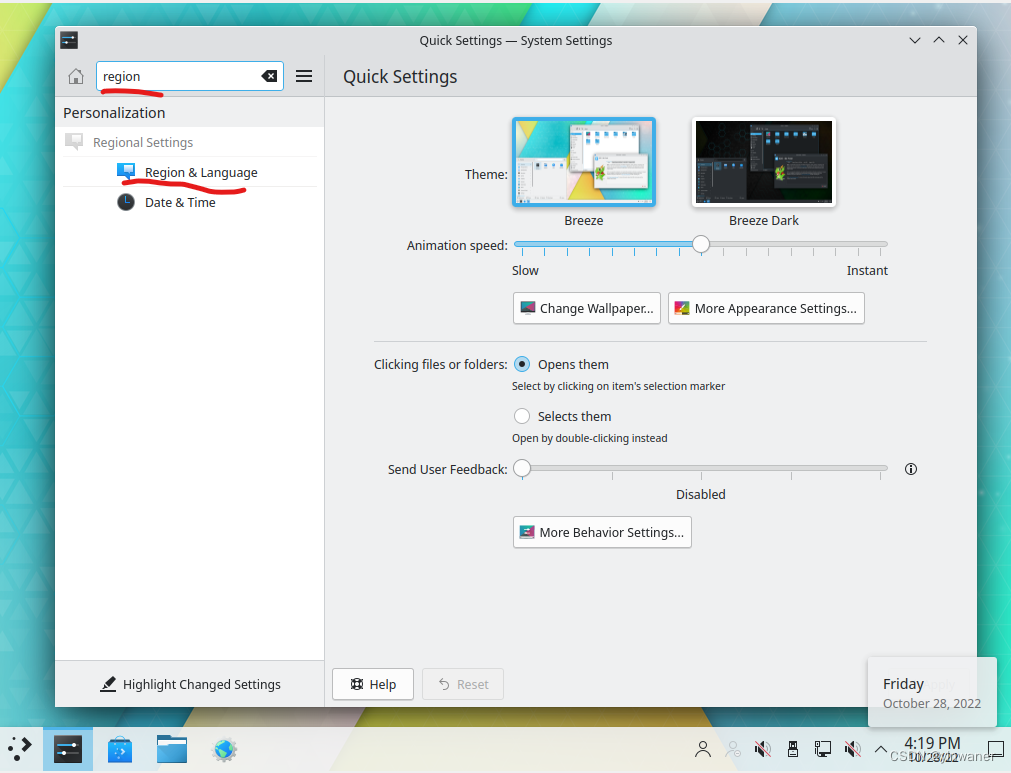Click the removable devices tray icon
Image resolution: width=1011 pixels, height=773 pixels.
pos(793,749)
